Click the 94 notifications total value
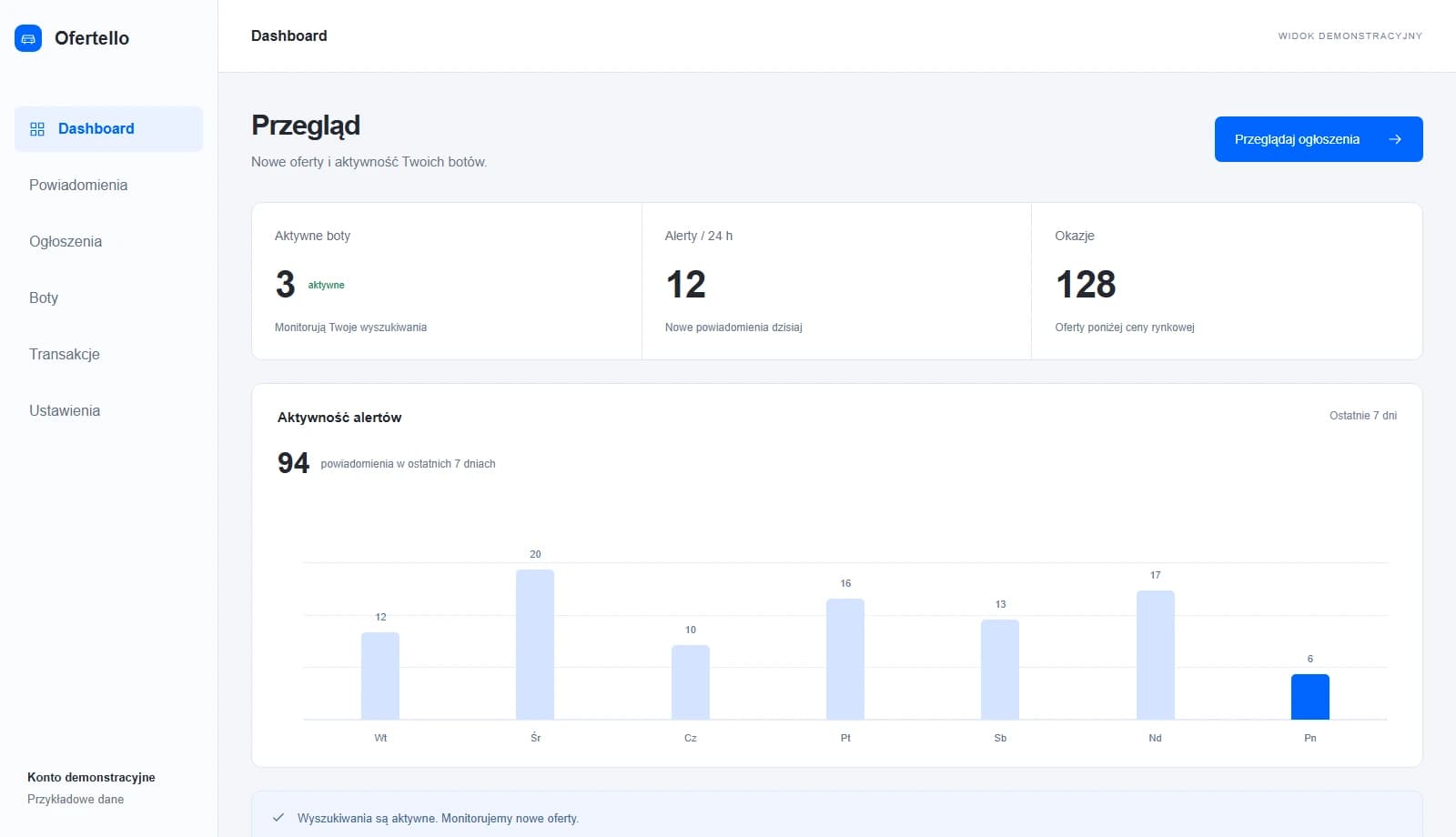Image resolution: width=1456 pixels, height=837 pixels. [293, 463]
